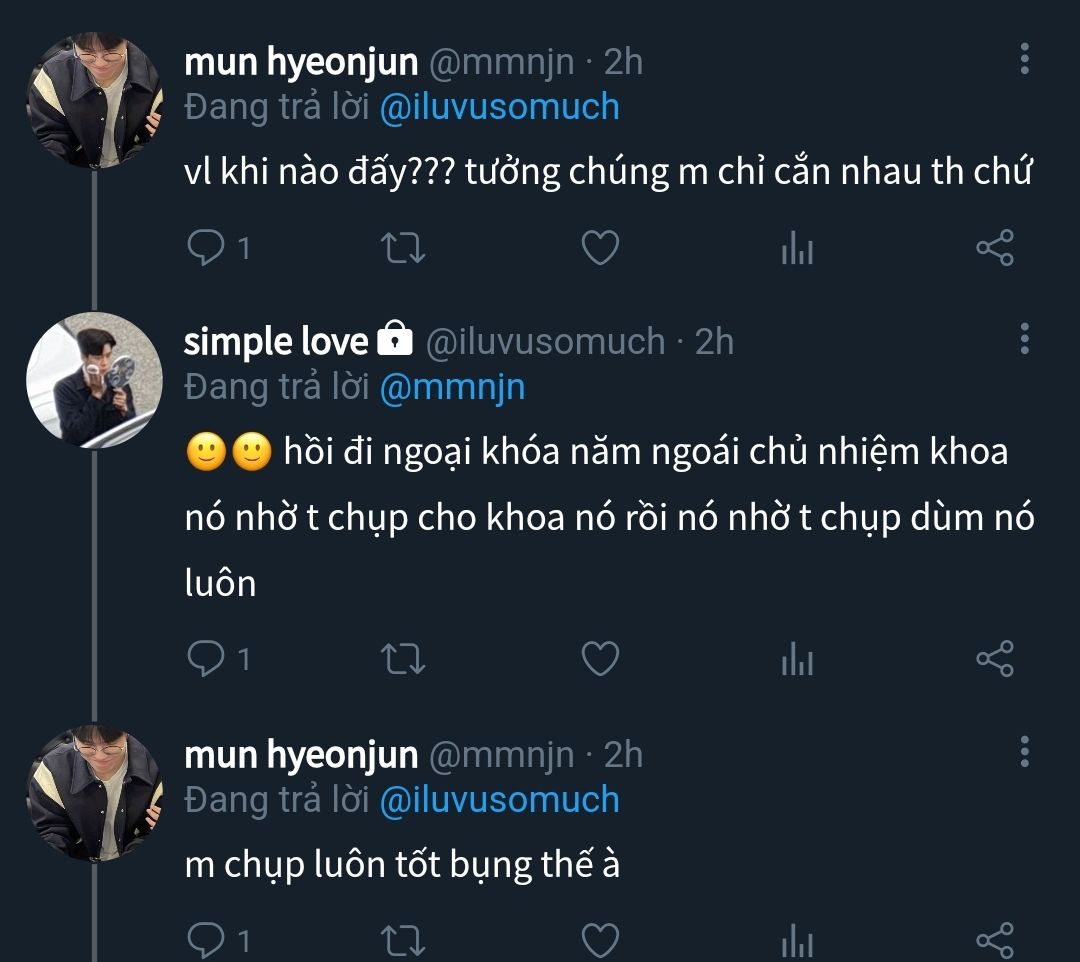Screen dimensions: 1080x962
Task: View analytics of the first tweet
Action: click(x=797, y=248)
